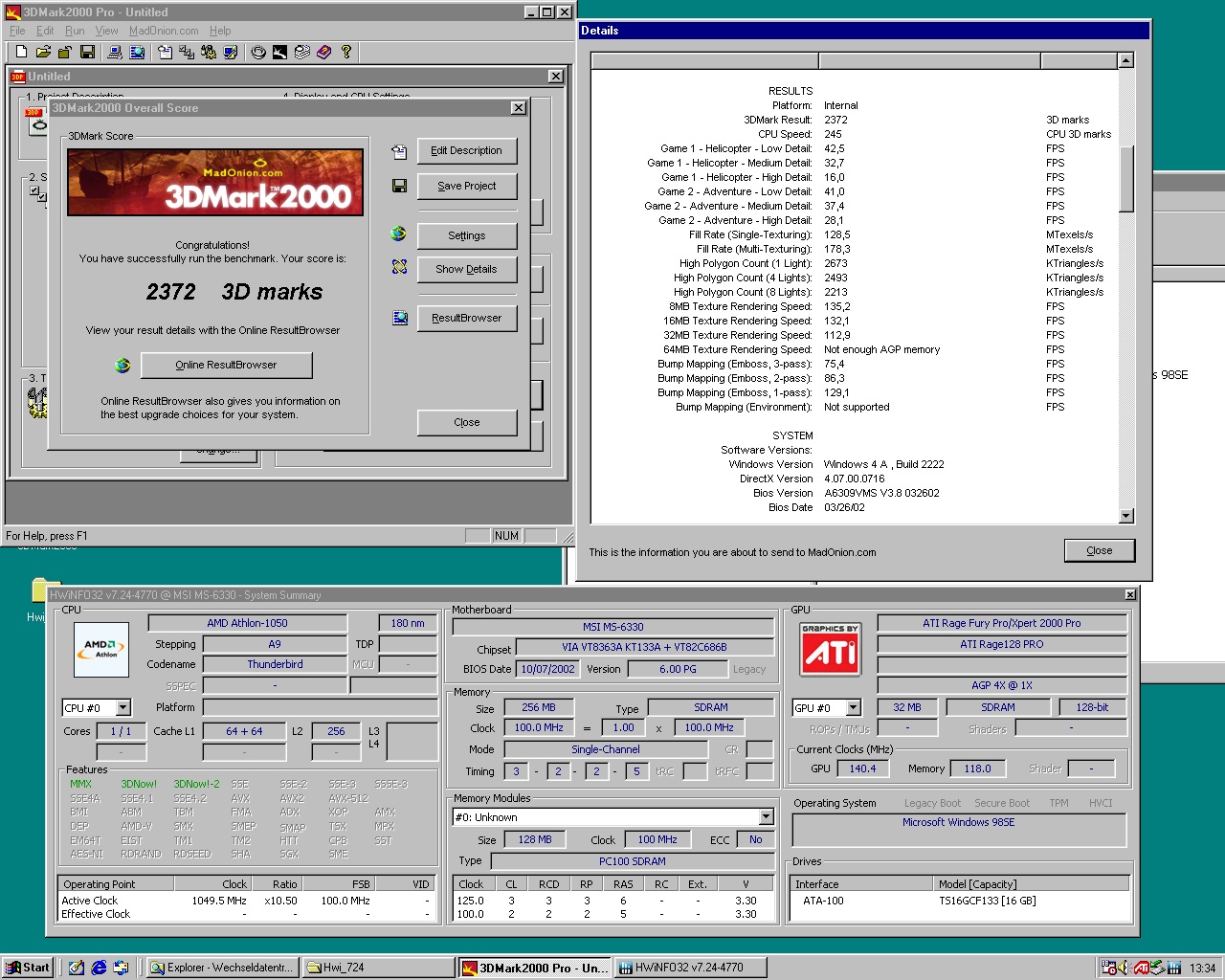Viewport: 1225px width, 980px height.
Task: Switch to HWiNFO32 via the taskbar
Action: (691, 967)
